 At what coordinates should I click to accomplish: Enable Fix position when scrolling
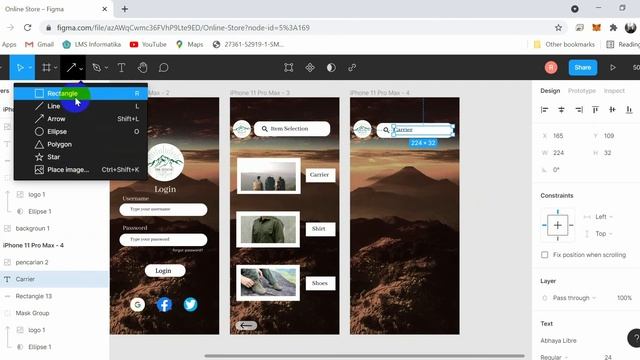544,255
